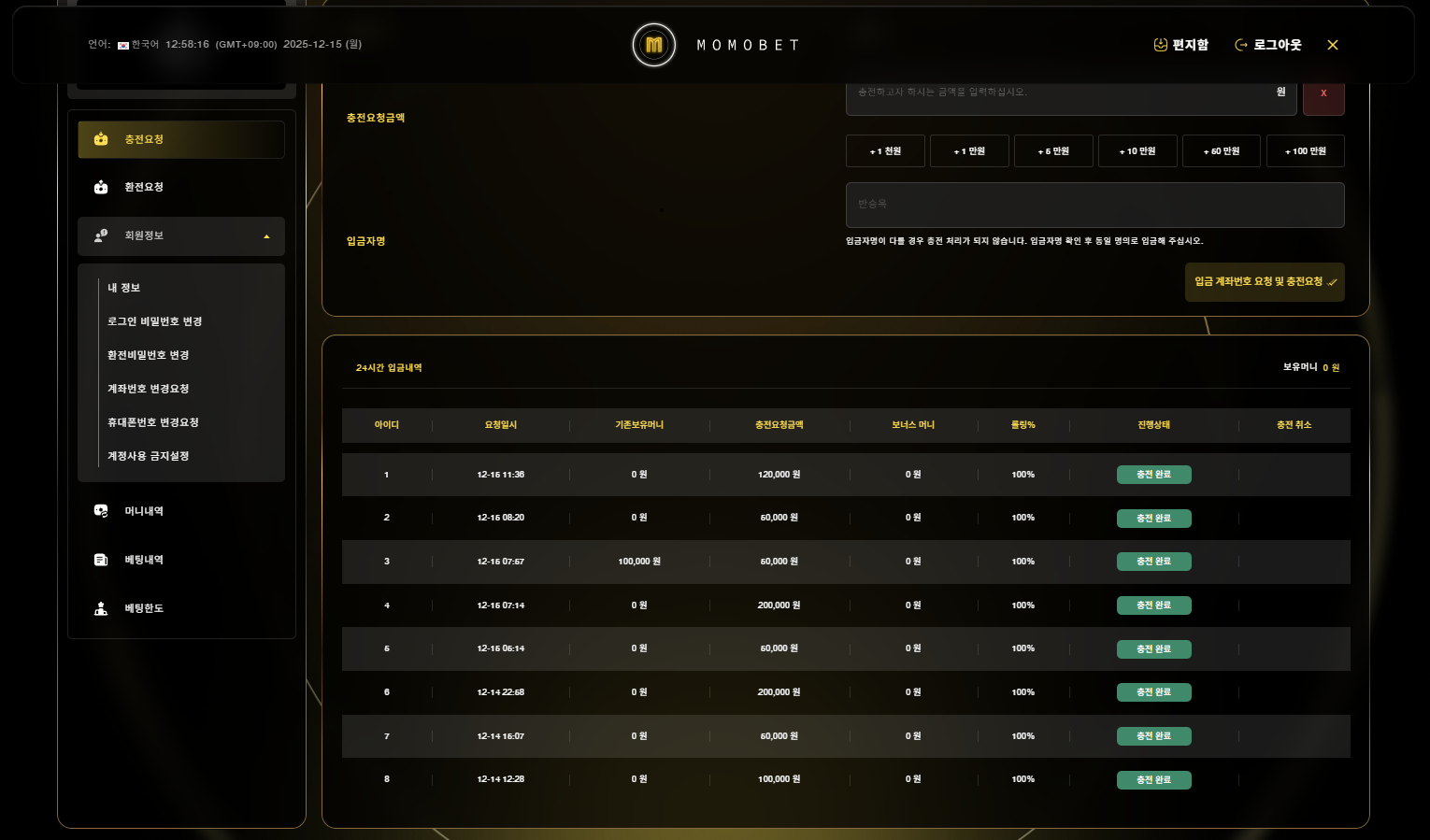1430x840 pixels.
Task: Open 로그인 비밀번호 변경 menu item
Action: click(154, 321)
